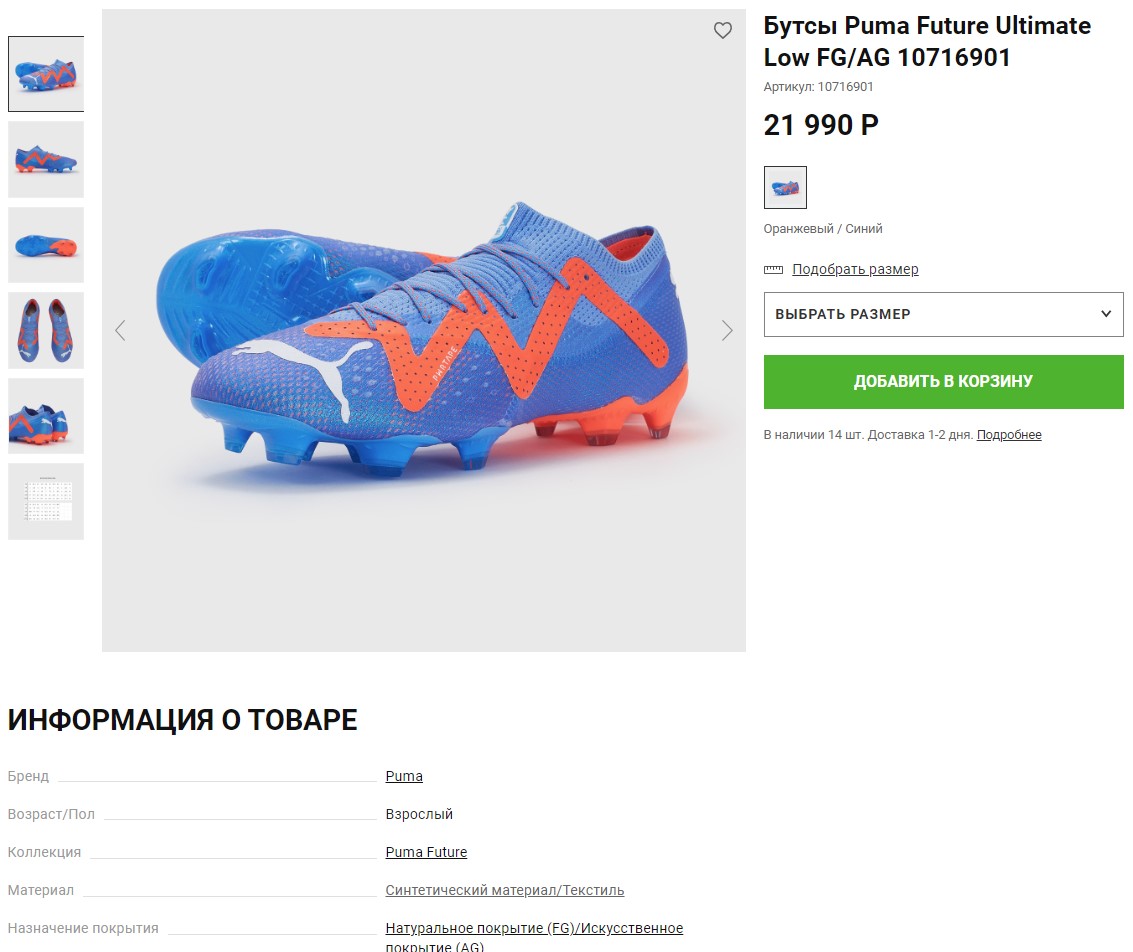The width and height of the screenshot is (1133, 952).
Task: Open the 'Puma Future' collection link
Action: [426, 853]
